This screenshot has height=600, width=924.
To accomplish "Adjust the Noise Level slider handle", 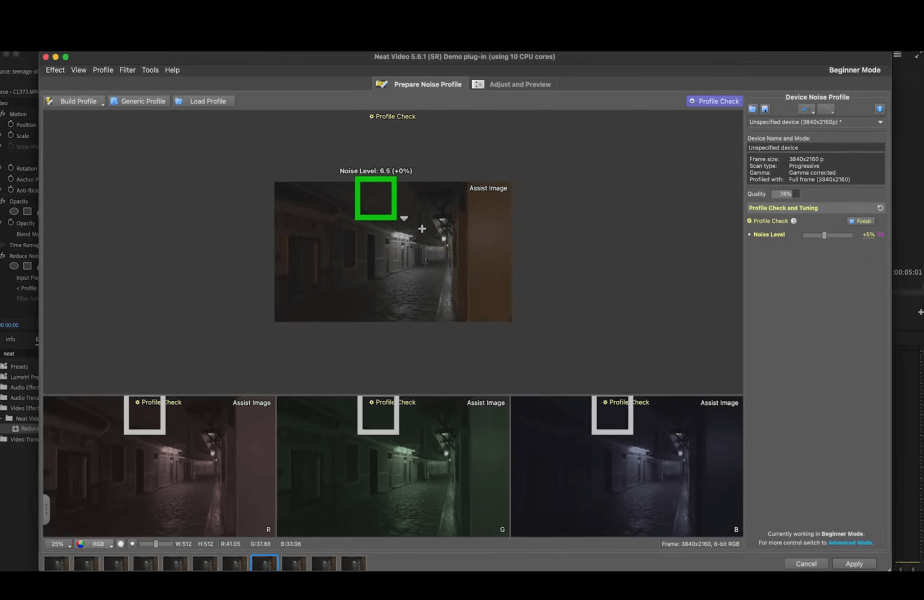I will [x=824, y=235].
